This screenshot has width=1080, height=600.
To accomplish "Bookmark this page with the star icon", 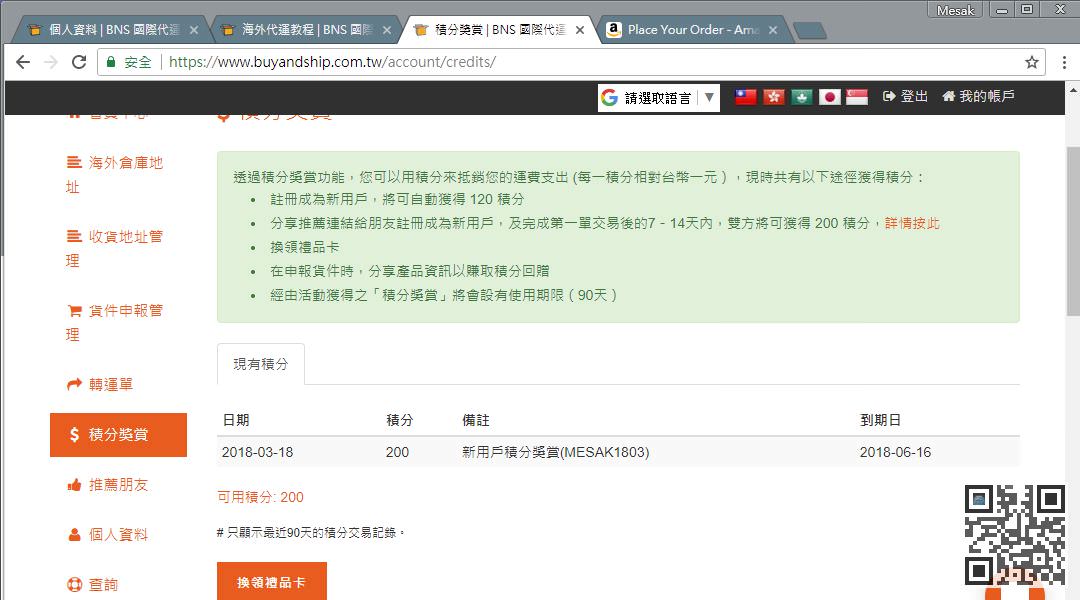I will coord(1032,62).
